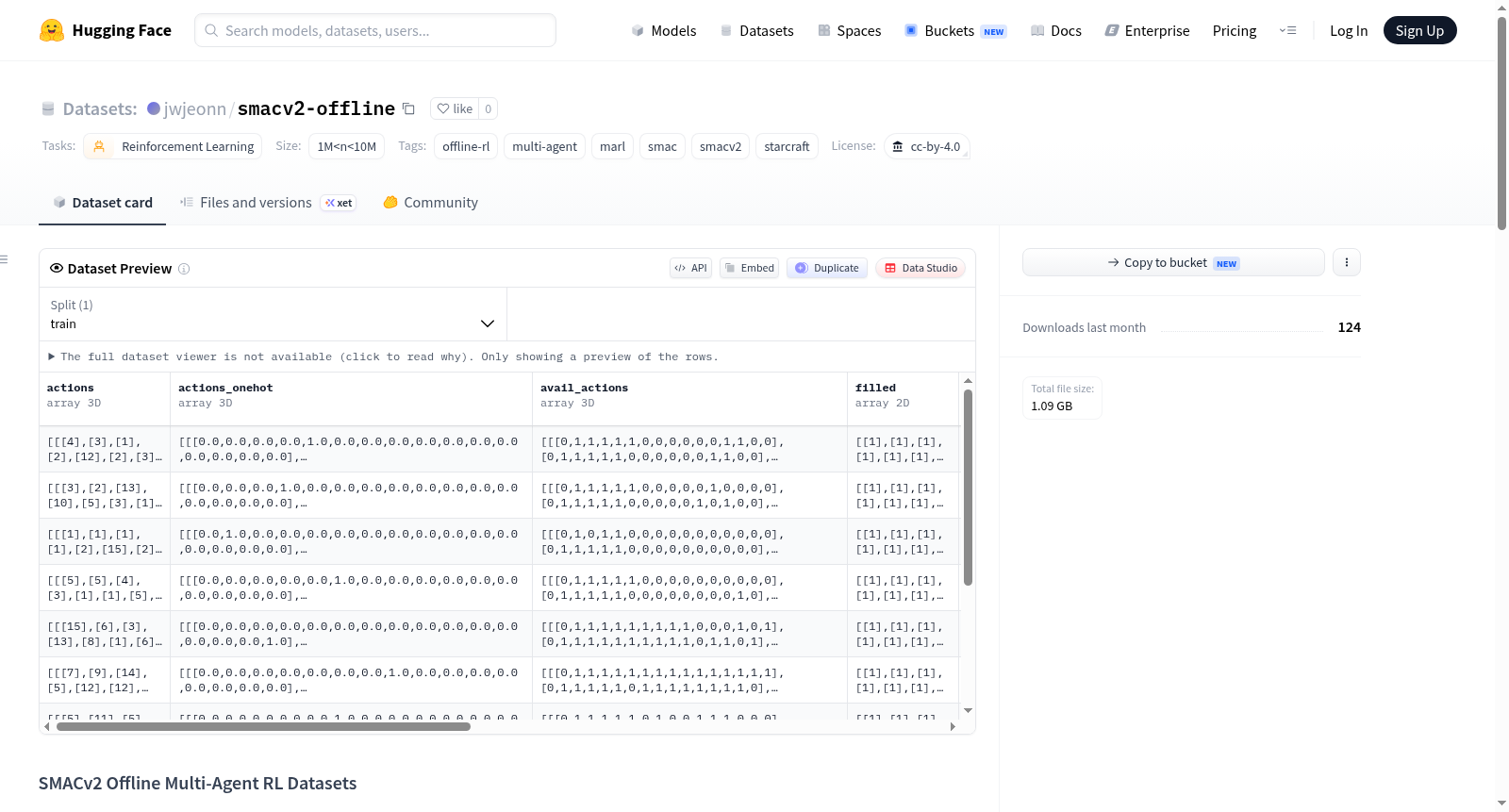Open the three-dot options menu beside Copy to bucket
This screenshot has height=812, width=1509.
coord(1347,262)
